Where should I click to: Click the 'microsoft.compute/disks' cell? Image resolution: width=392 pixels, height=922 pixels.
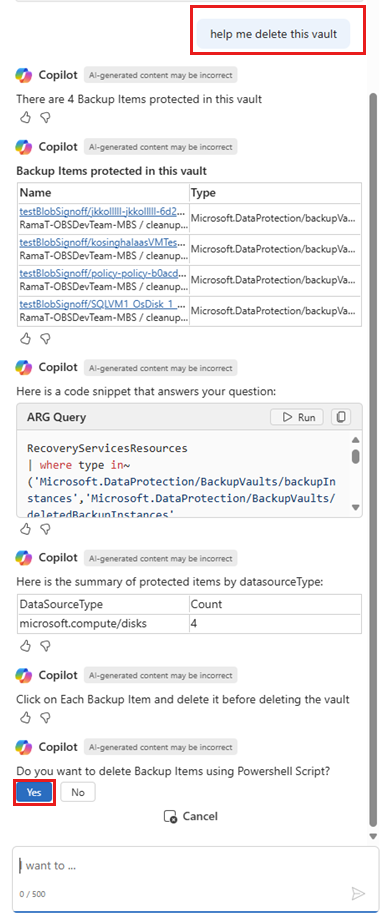103,623
